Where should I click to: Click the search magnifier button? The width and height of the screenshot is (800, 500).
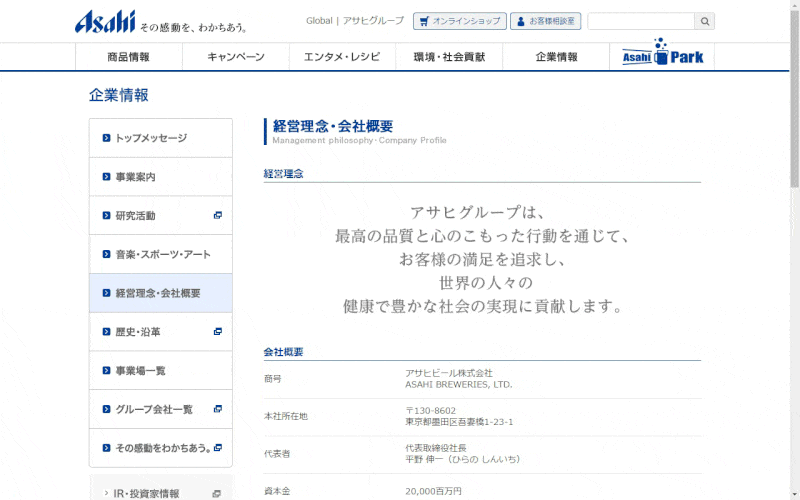coord(705,21)
